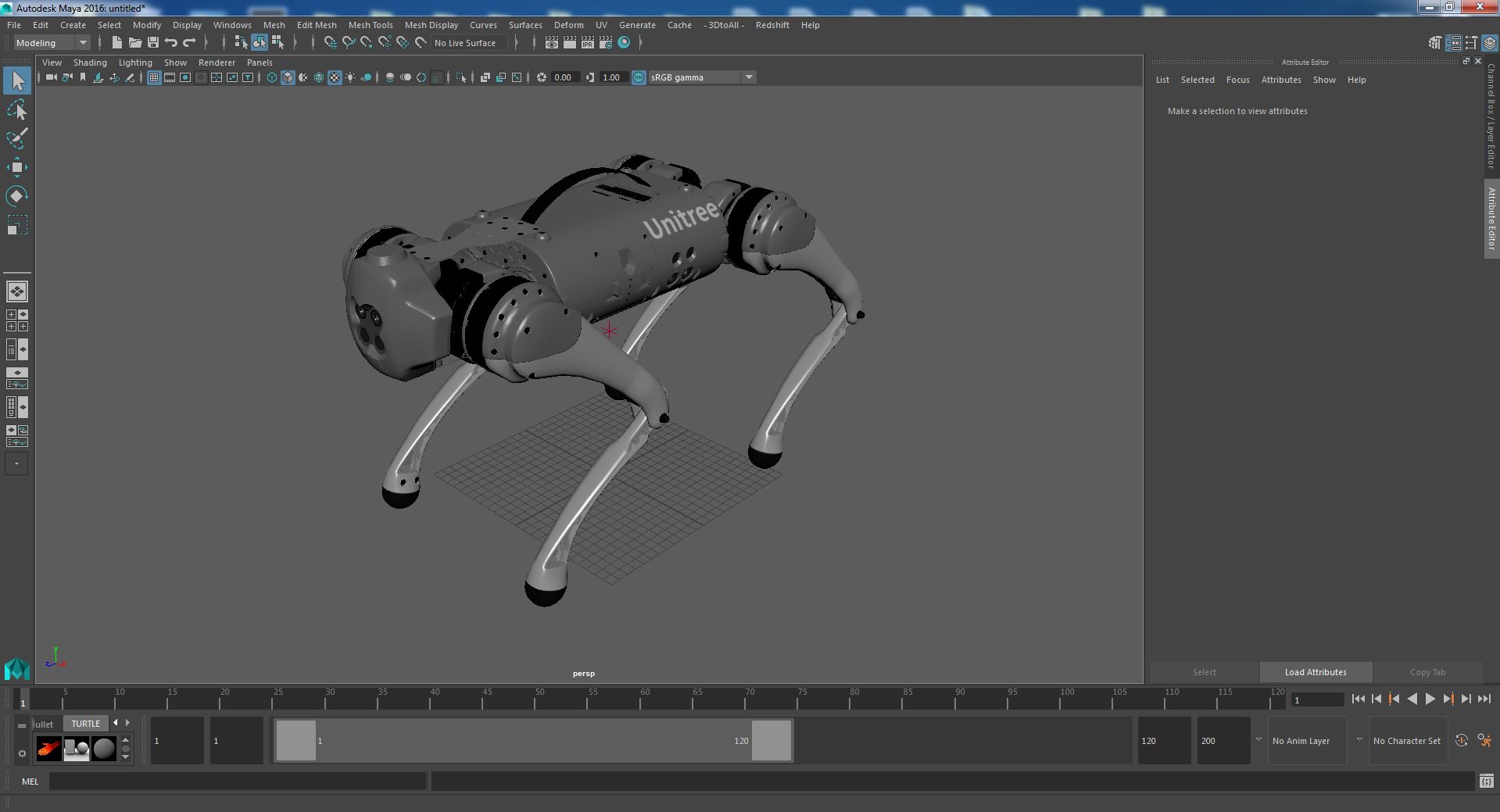The width and height of the screenshot is (1500, 812).
Task: Toggle use all lights in viewport
Action: point(350,77)
